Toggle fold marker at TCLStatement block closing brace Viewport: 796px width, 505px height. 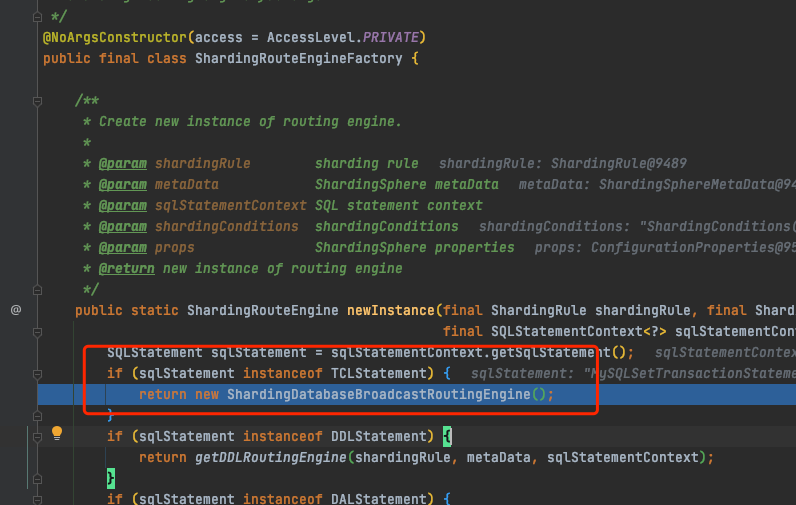[37, 416]
